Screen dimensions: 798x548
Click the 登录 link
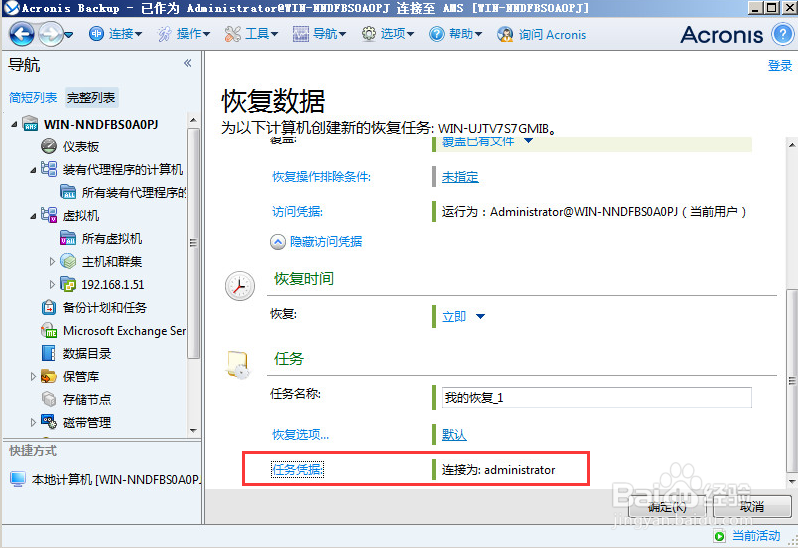[x=780, y=66]
